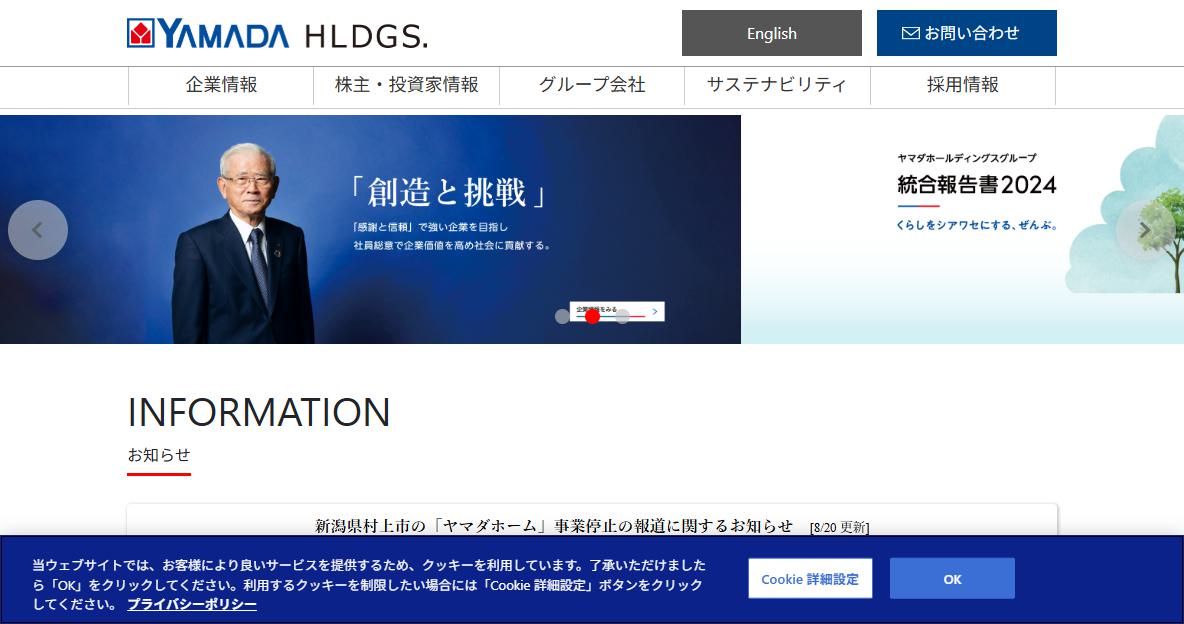Open the 採用情報 menu
This screenshot has width=1184, height=624.
963,85
